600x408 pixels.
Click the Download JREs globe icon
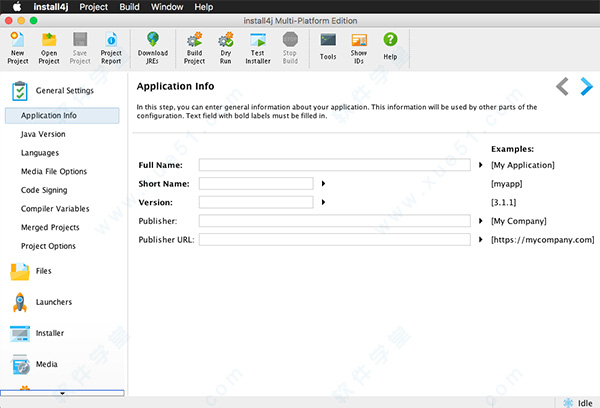coord(153,40)
